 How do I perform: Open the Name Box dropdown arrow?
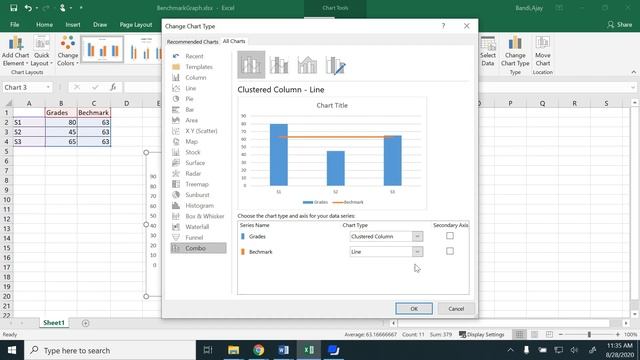[x=48, y=87]
